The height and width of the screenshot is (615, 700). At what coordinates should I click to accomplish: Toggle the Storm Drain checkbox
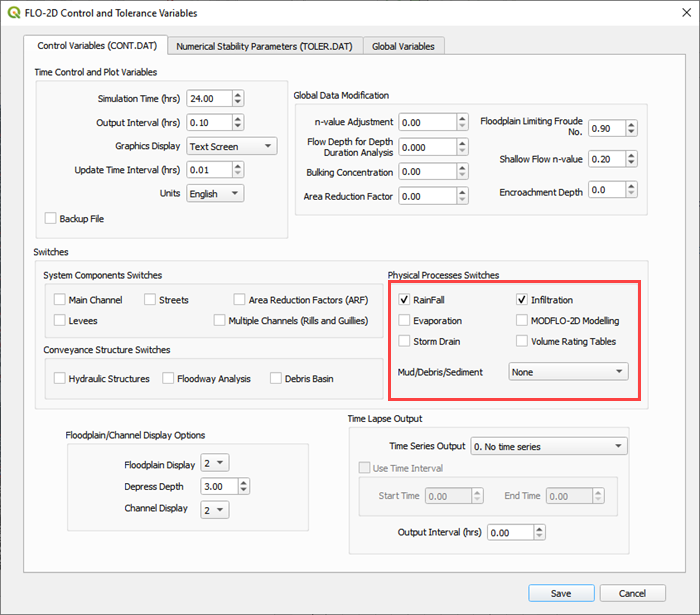click(404, 342)
